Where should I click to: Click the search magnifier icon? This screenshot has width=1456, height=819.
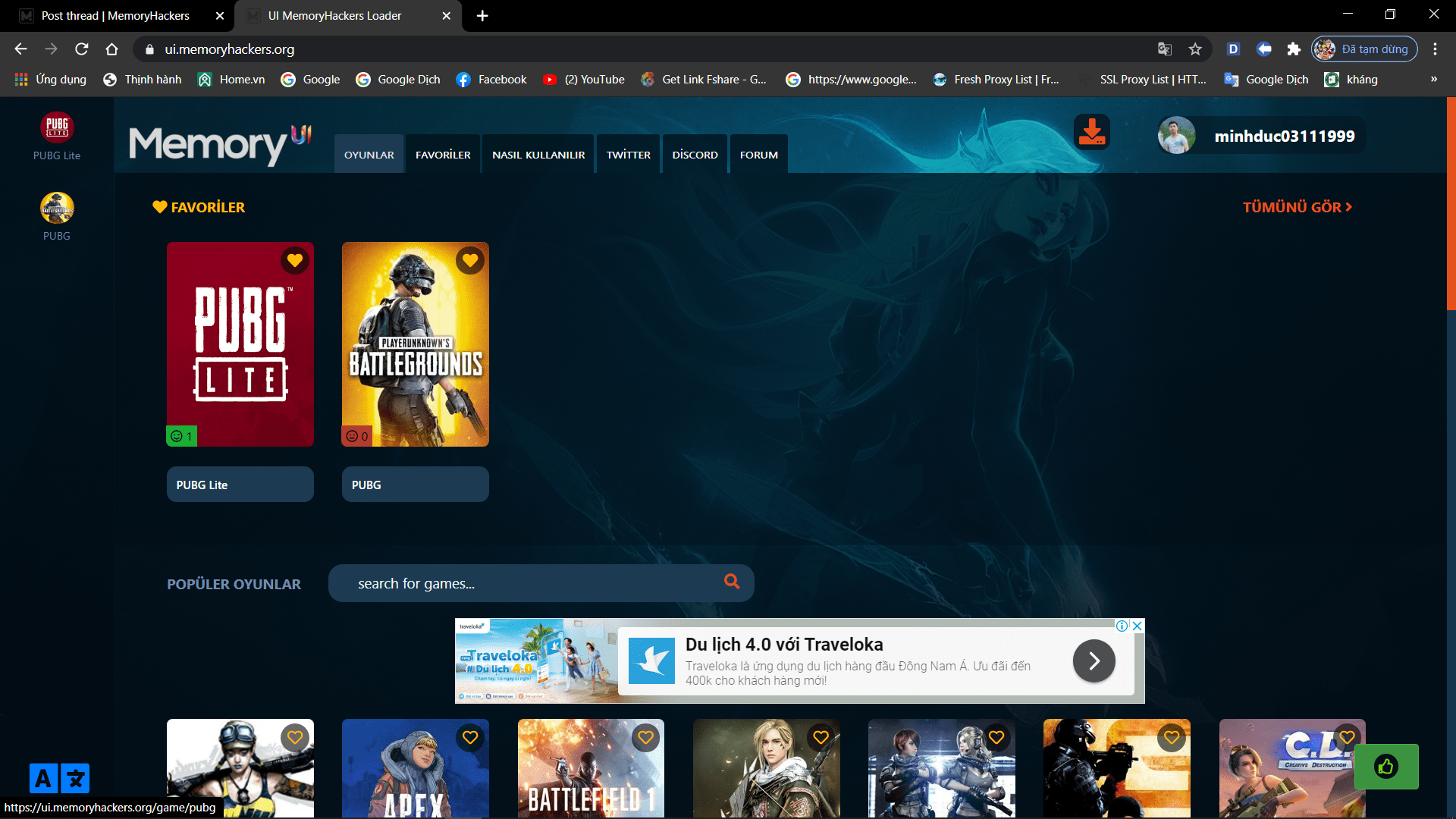tap(732, 582)
